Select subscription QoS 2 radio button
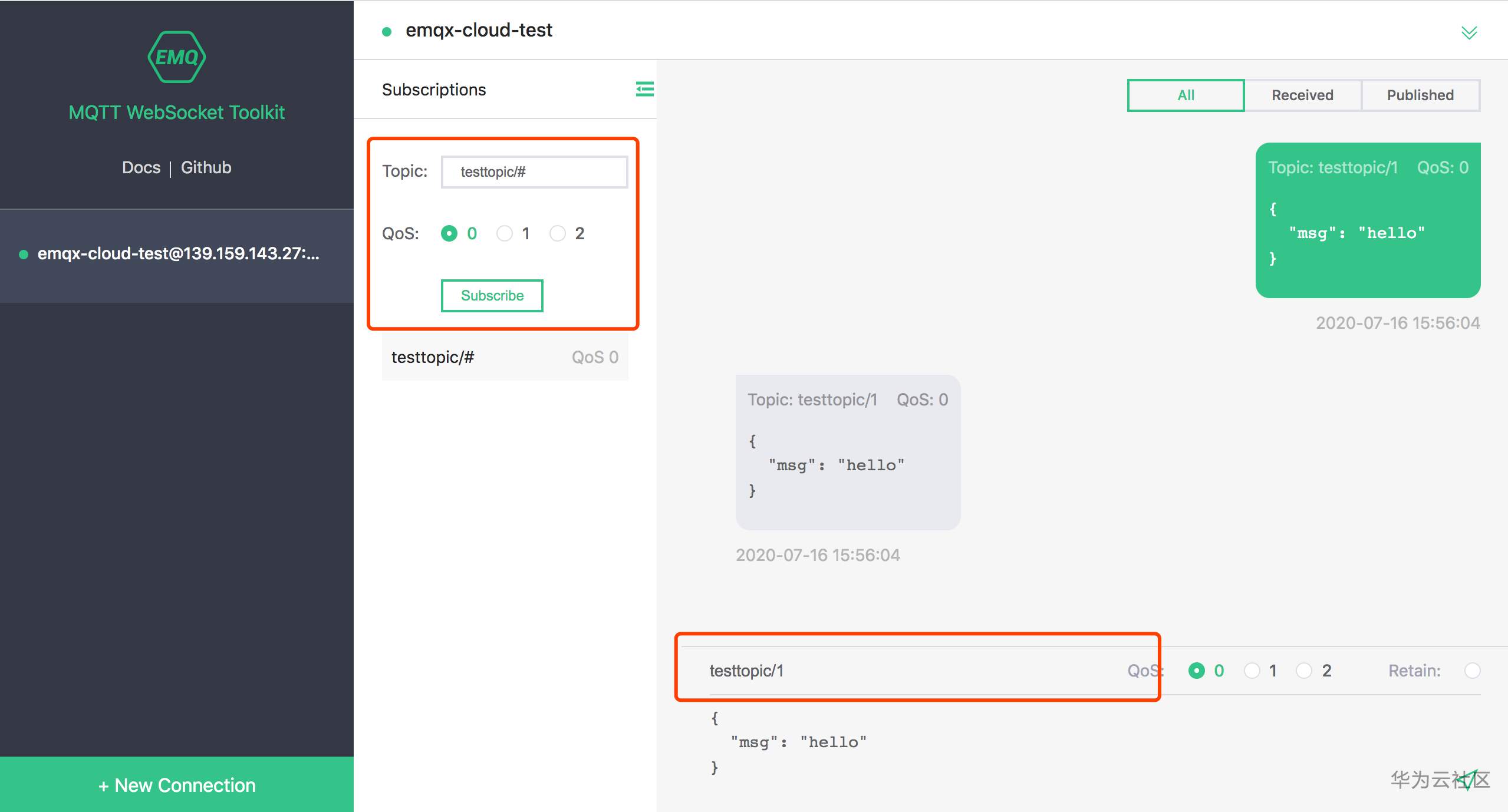The image size is (1508, 812). (558, 234)
